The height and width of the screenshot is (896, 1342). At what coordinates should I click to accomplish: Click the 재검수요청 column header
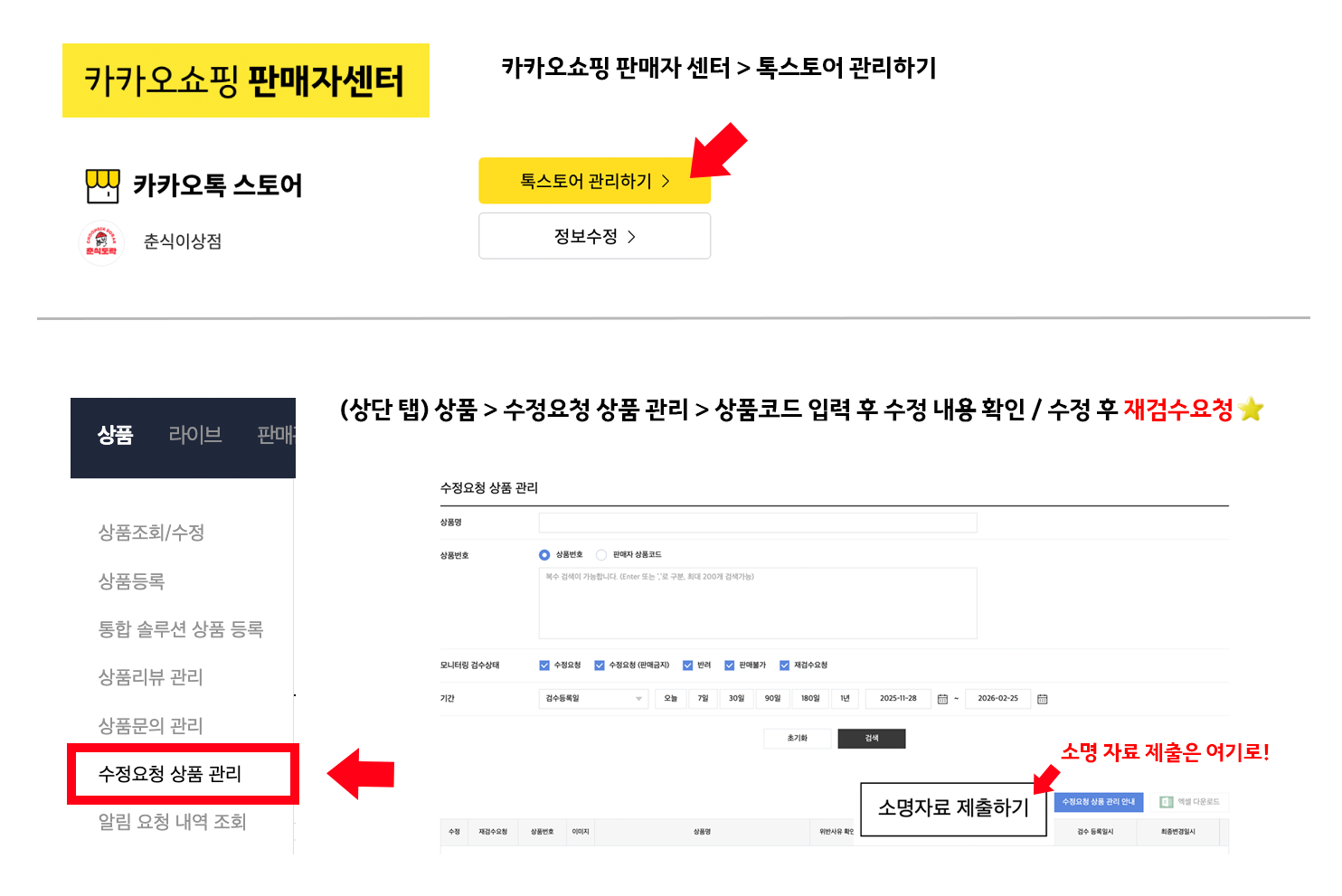(493, 832)
